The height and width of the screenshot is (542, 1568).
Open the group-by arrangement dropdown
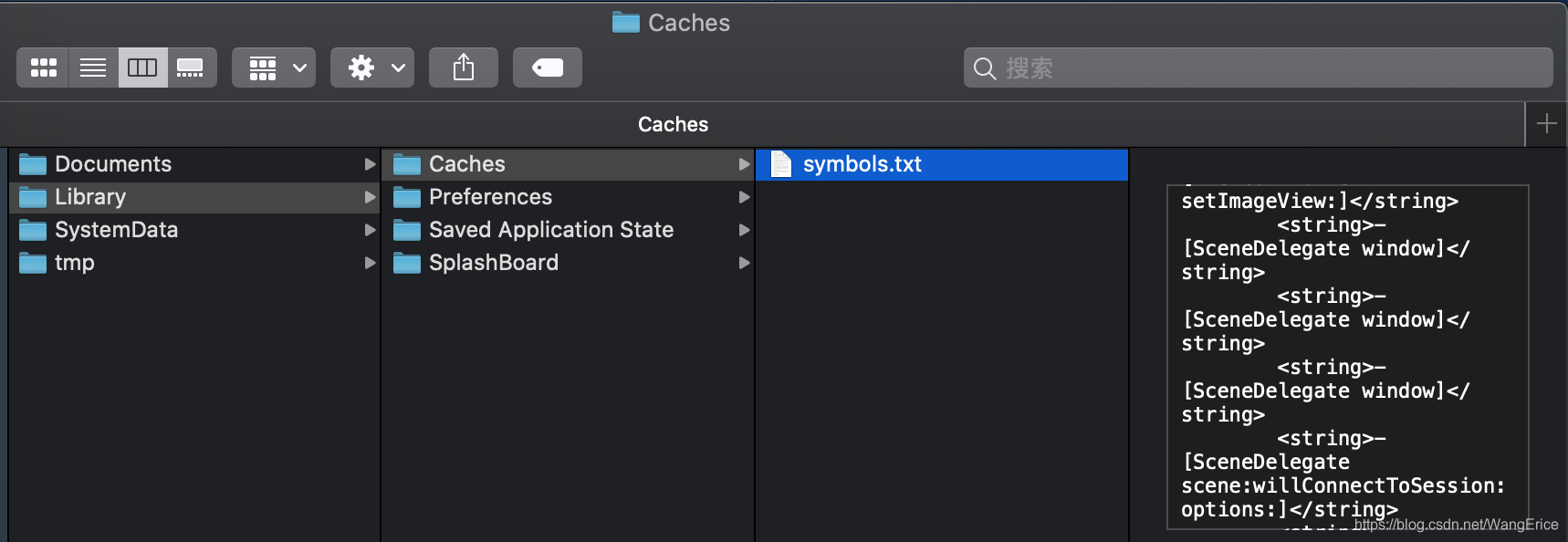(x=274, y=68)
